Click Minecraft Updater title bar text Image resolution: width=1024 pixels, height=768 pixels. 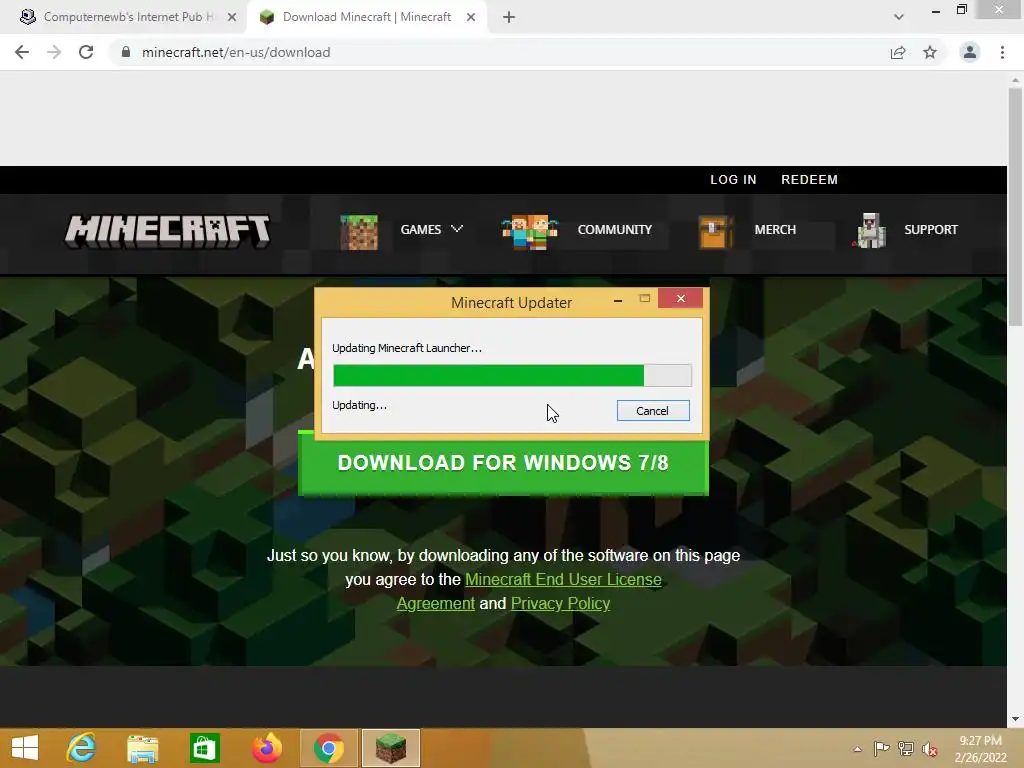pyautogui.click(x=511, y=303)
